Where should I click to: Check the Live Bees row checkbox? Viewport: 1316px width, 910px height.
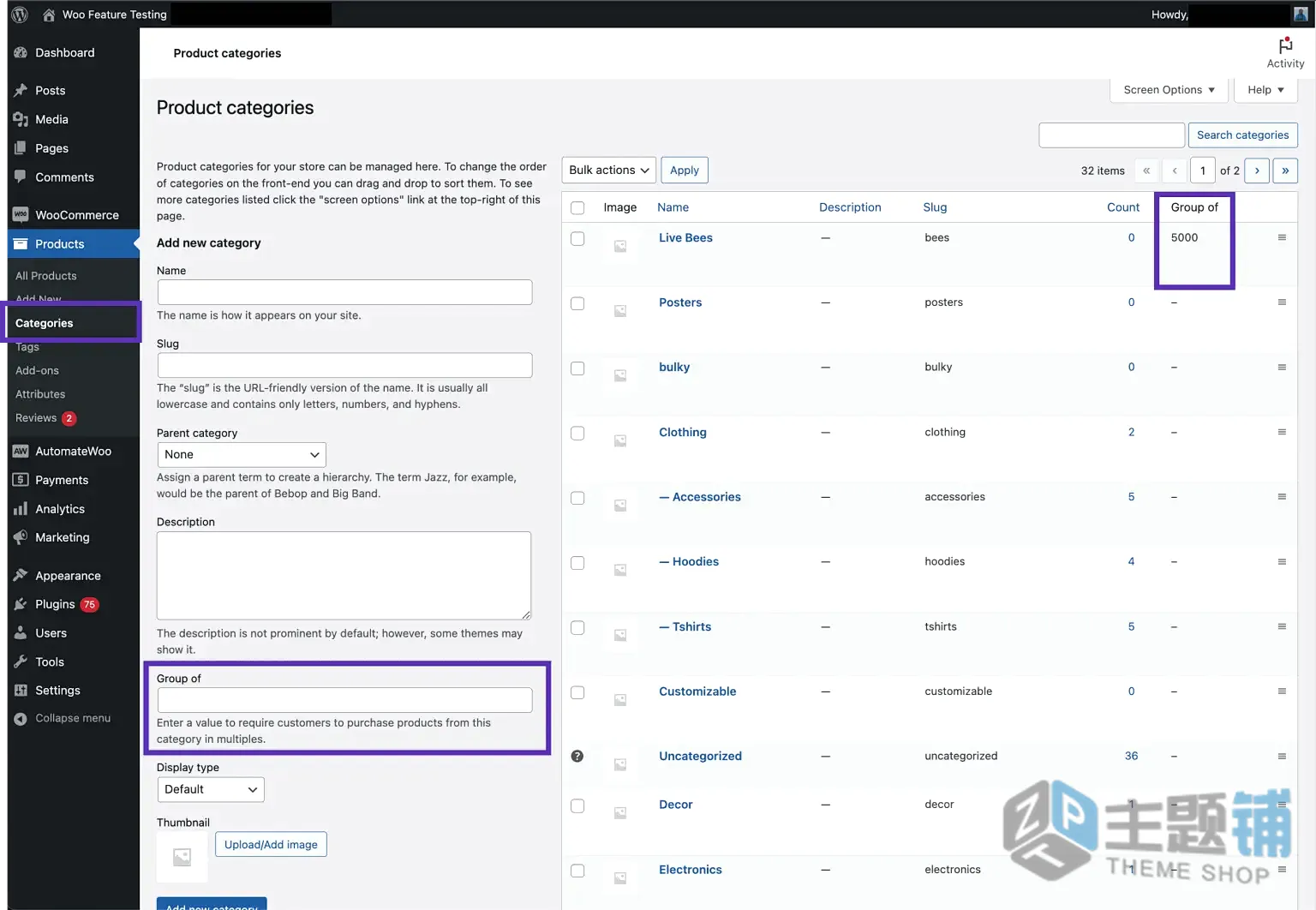coord(577,238)
